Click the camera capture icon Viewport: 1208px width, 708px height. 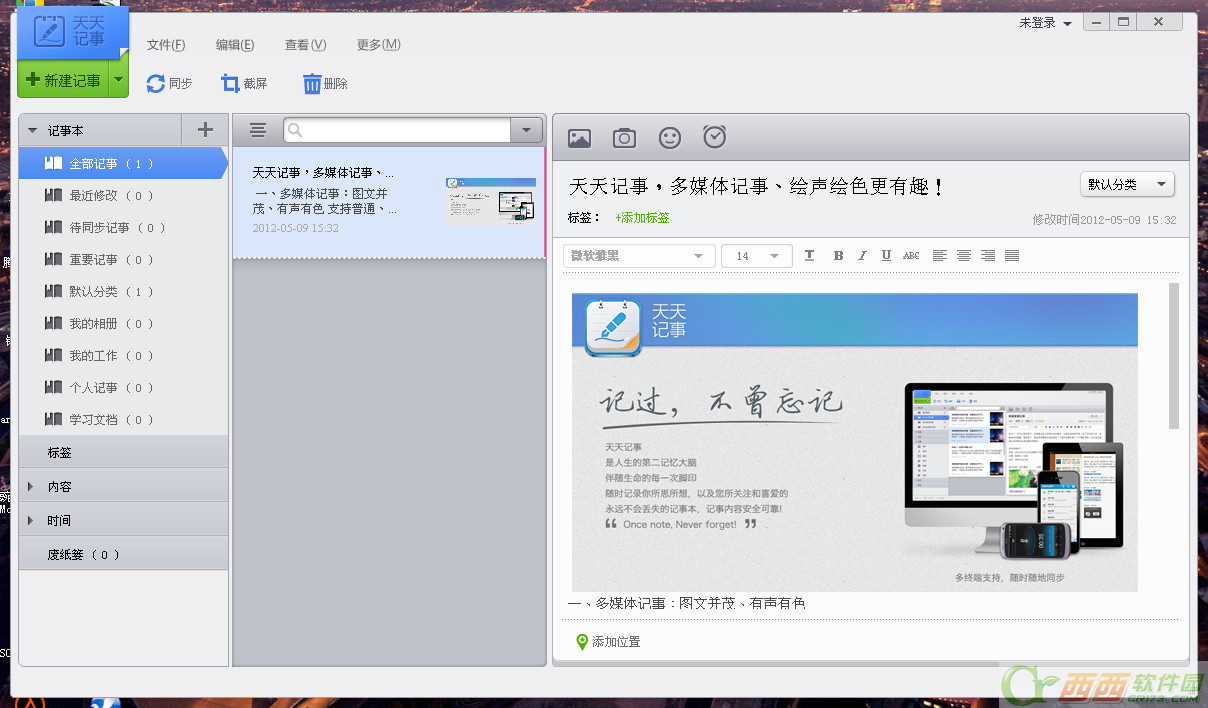point(624,138)
